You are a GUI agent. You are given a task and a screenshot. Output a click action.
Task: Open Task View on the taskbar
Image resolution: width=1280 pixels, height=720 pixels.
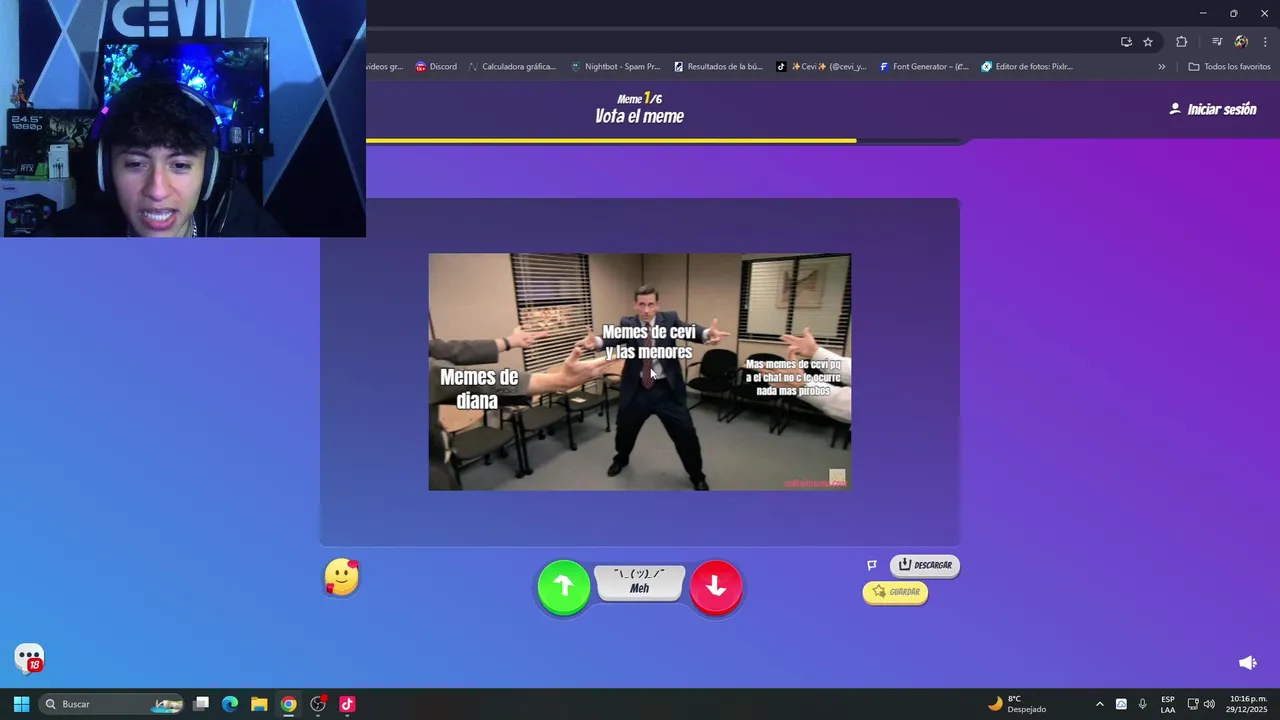201,704
